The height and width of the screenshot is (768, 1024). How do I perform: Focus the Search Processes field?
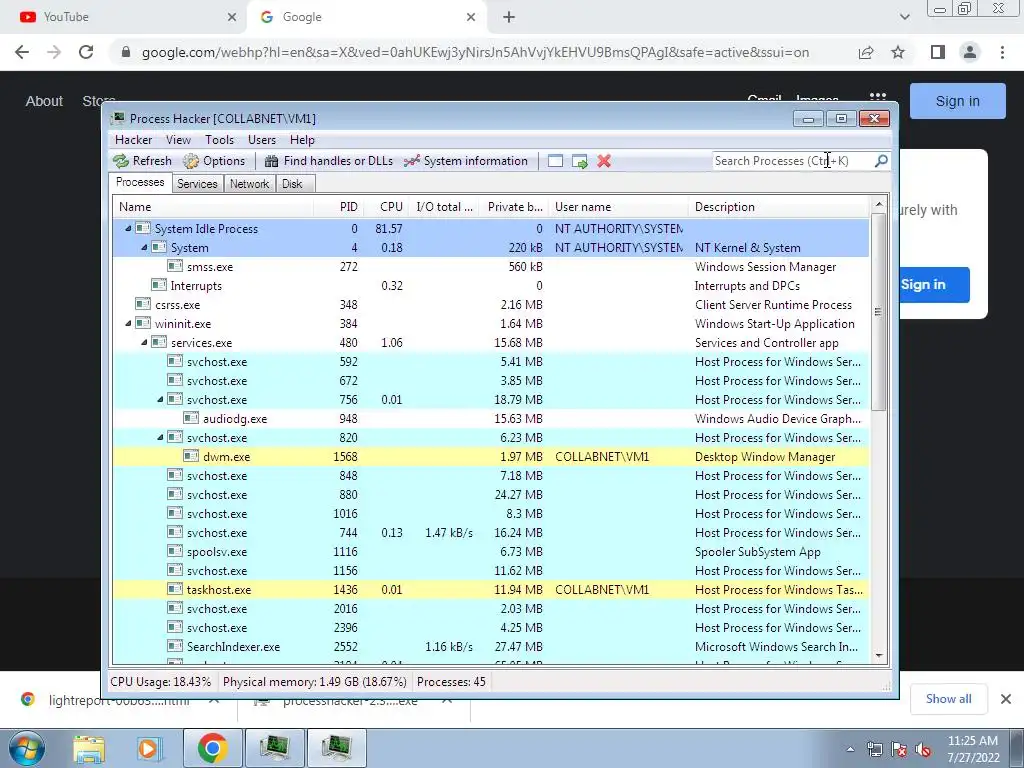coord(793,161)
